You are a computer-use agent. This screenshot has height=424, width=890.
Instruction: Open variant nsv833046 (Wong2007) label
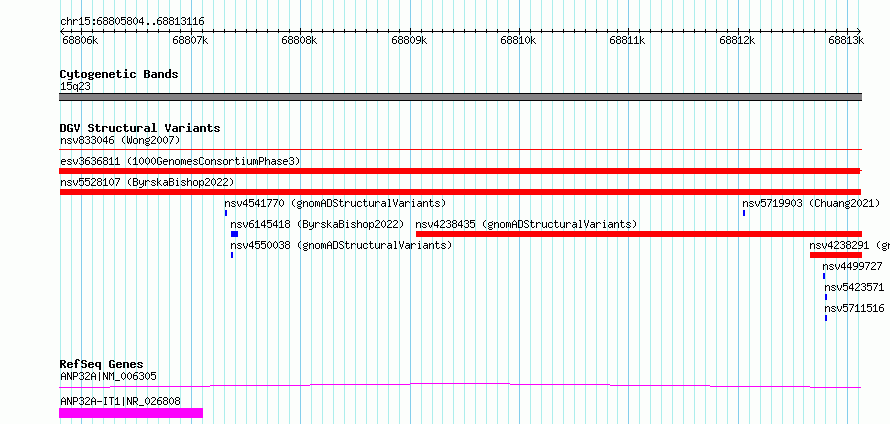pyautogui.click(x=120, y=140)
